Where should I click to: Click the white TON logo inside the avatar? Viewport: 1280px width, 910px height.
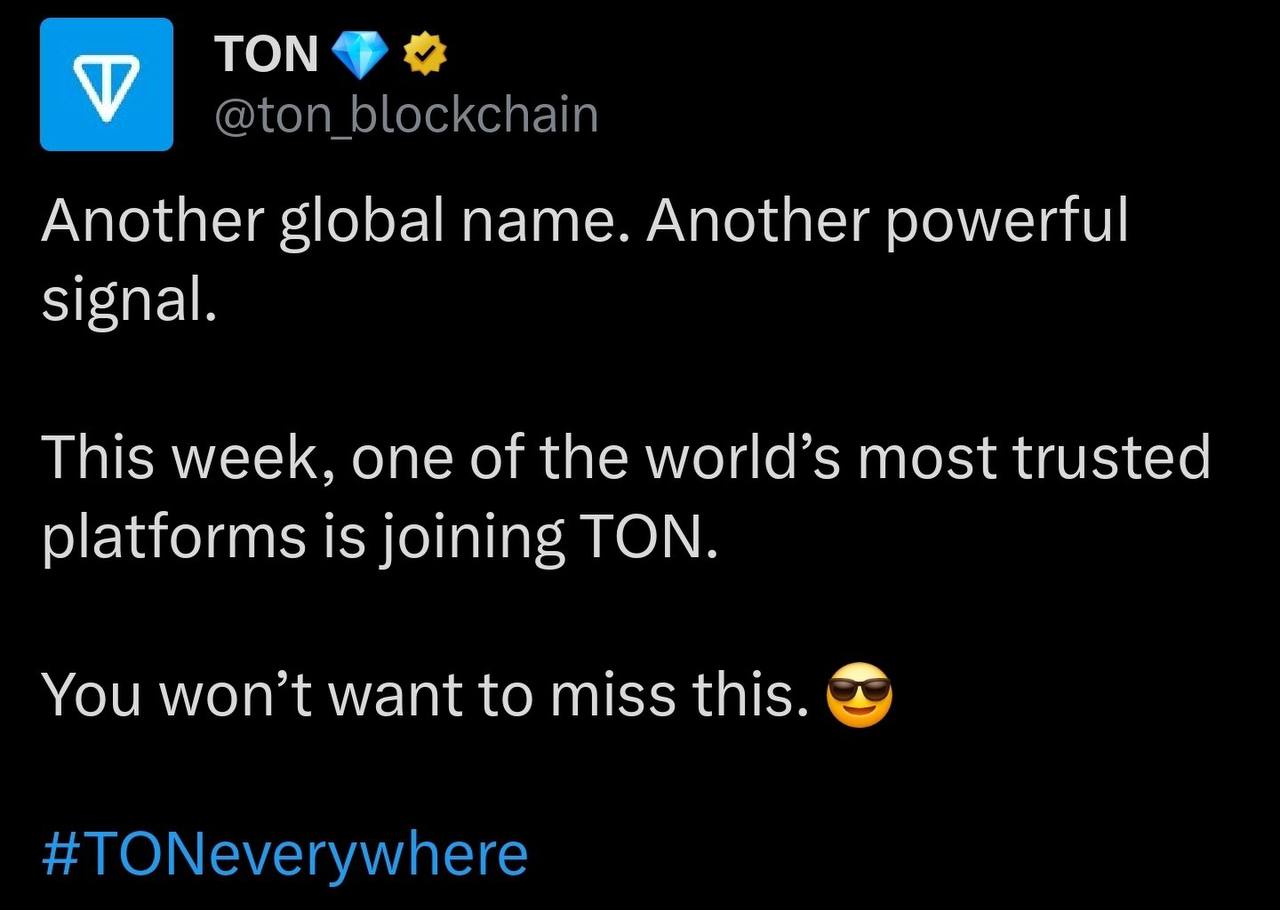coord(107,85)
